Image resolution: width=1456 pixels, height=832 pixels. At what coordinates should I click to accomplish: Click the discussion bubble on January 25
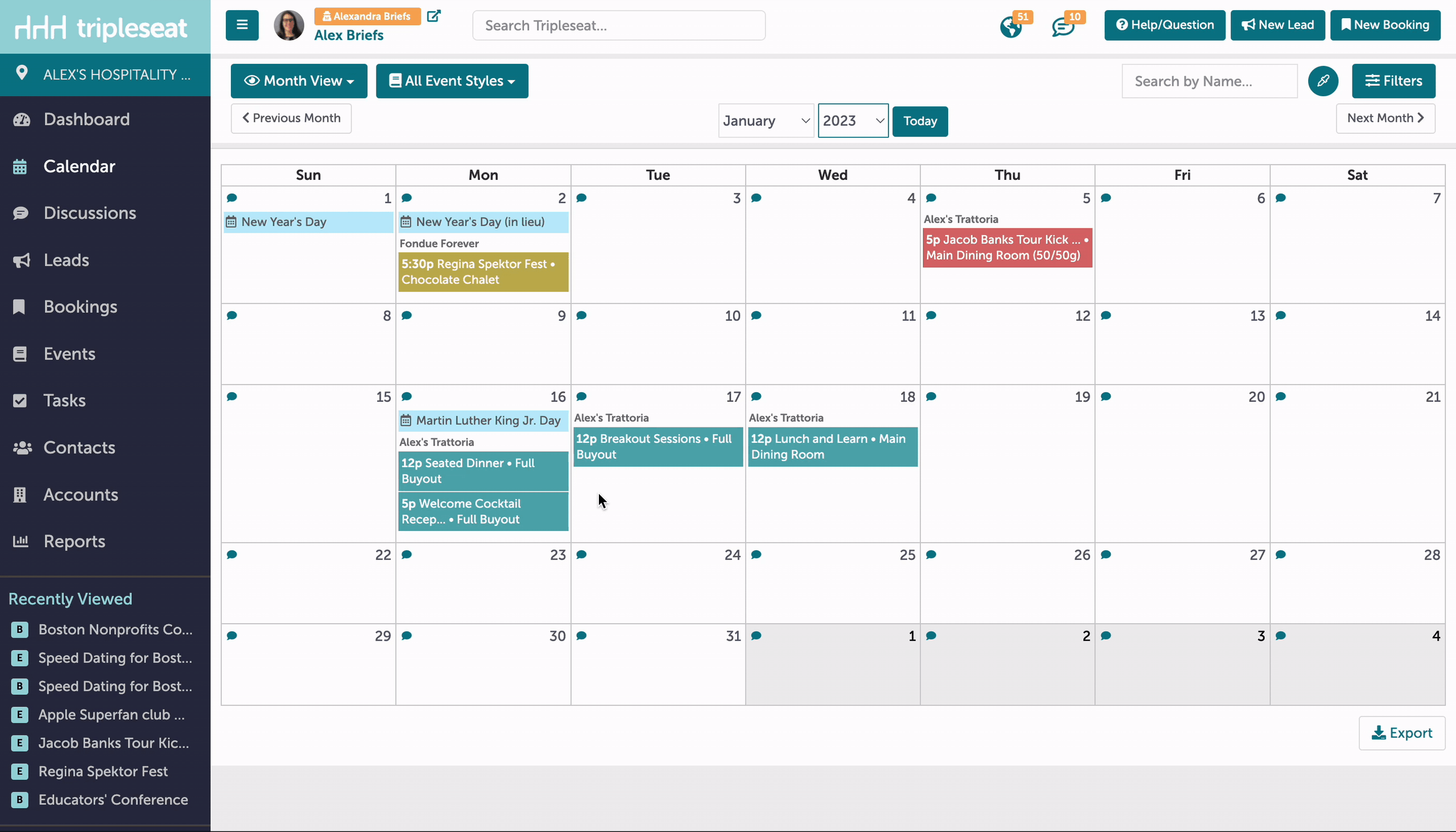point(756,554)
